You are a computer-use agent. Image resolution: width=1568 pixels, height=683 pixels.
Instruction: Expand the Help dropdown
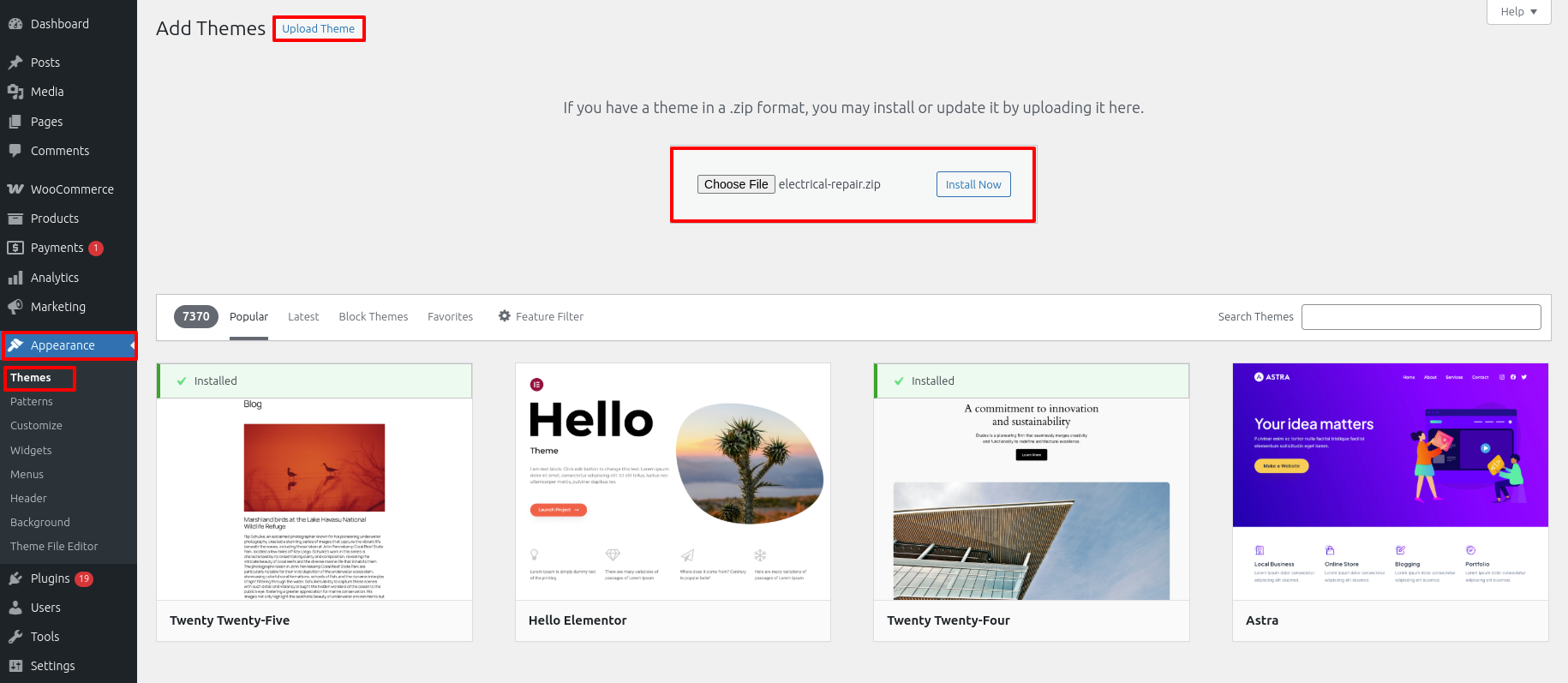(1518, 12)
